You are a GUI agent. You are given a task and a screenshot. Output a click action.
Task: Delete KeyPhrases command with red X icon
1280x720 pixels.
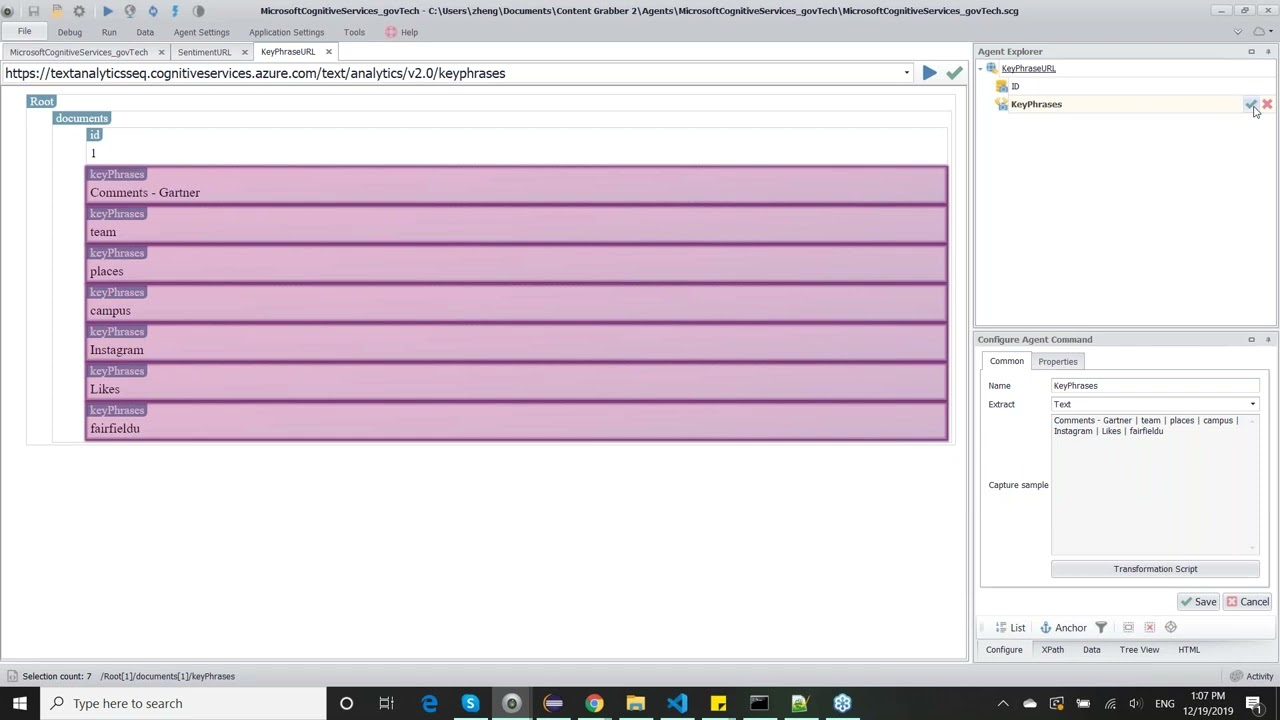tap(1267, 104)
